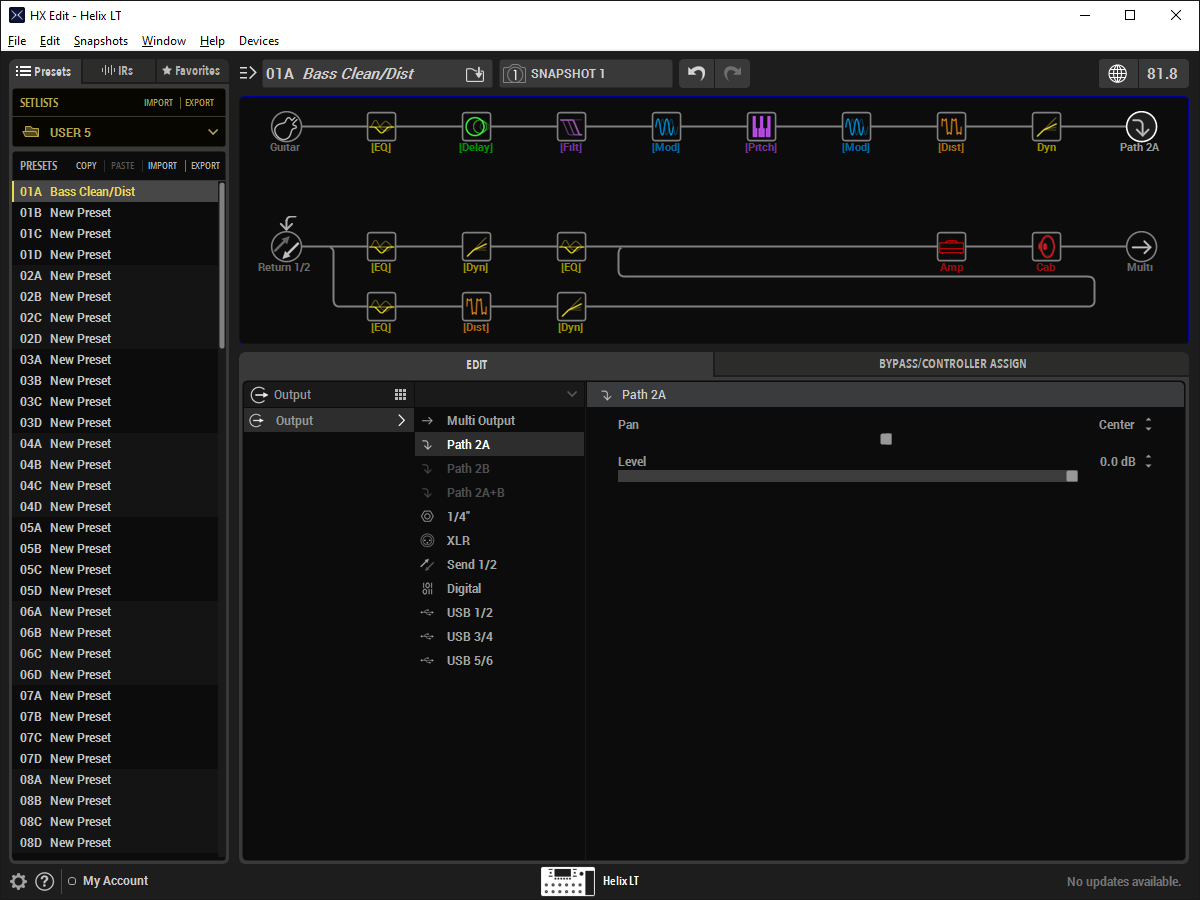The width and height of the screenshot is (1200, 900).
Task: Select the red Cab block
Action: point(1046,246)
